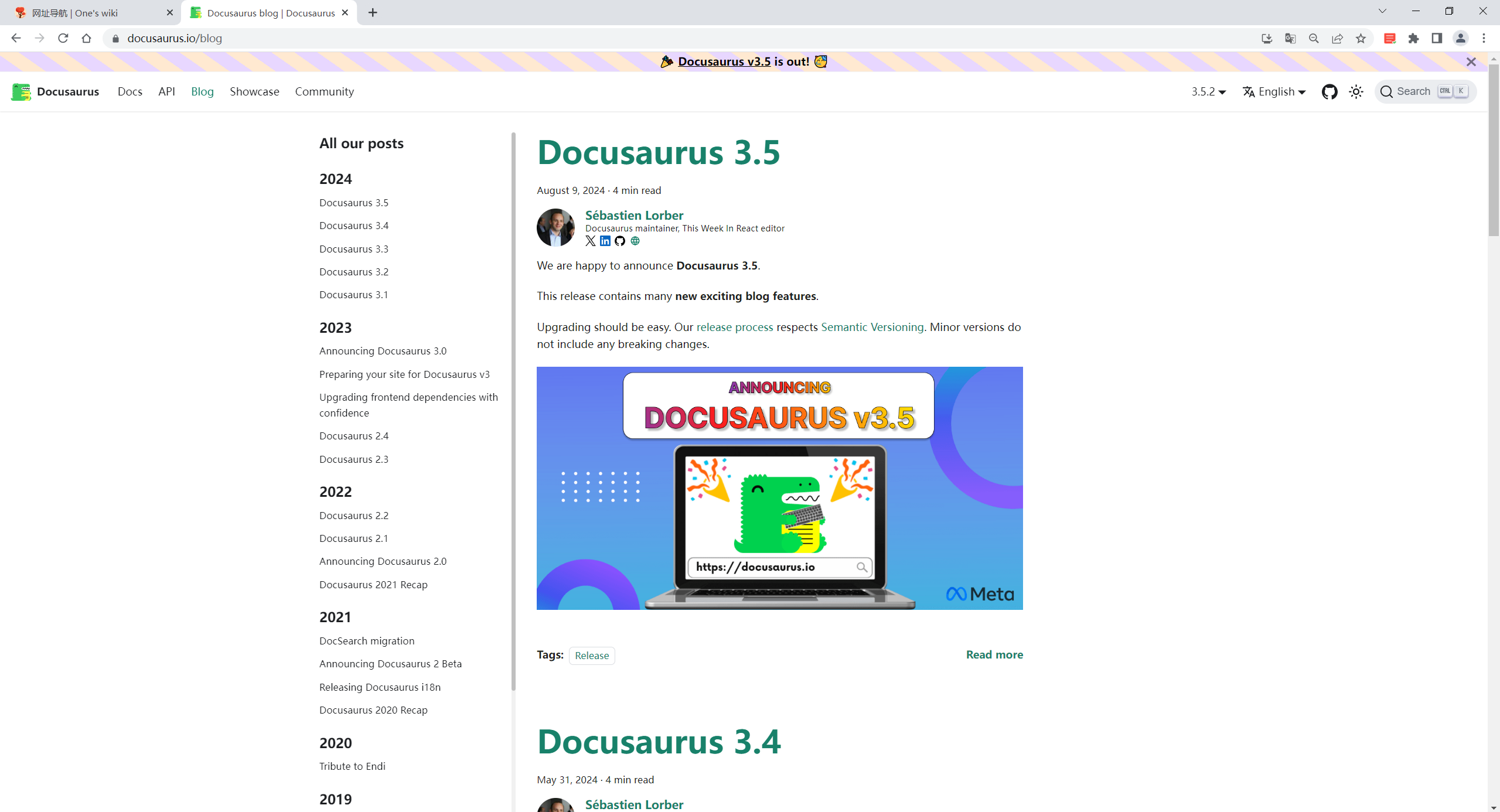Open a new browser tab
Viewport: 1500px width, 812px height.
pyautogui.click(x=373, y=12)
